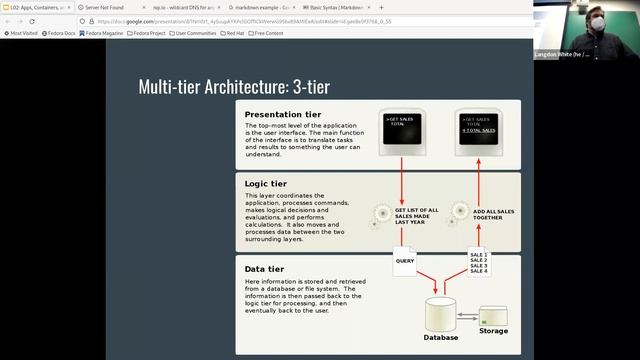This screenshot has height=360, width=640.
Task: Click the tracking protection shield icon
Action: tap(82, 21)
